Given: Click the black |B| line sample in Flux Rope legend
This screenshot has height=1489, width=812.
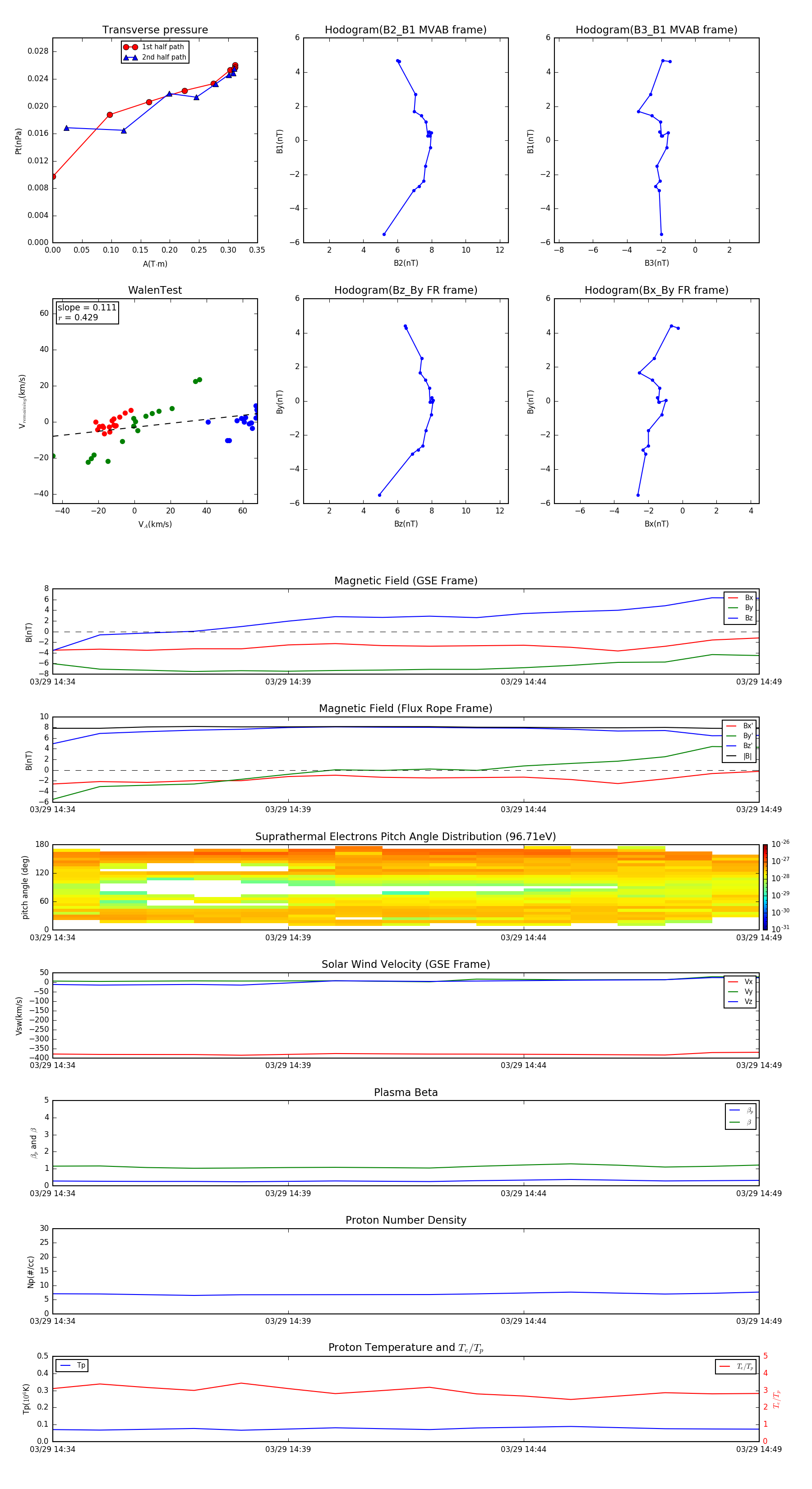Looking at the screenshot, I should [731, 756].
